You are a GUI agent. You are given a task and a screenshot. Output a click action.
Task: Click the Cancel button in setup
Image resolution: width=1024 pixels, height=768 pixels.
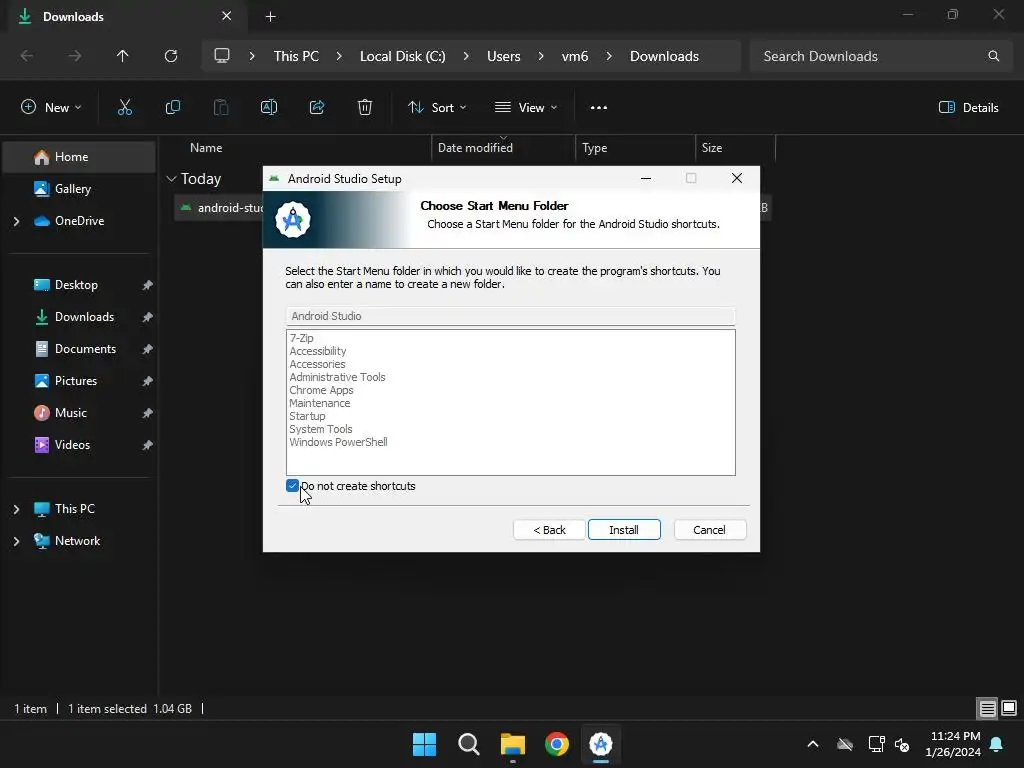click(709, 530)
